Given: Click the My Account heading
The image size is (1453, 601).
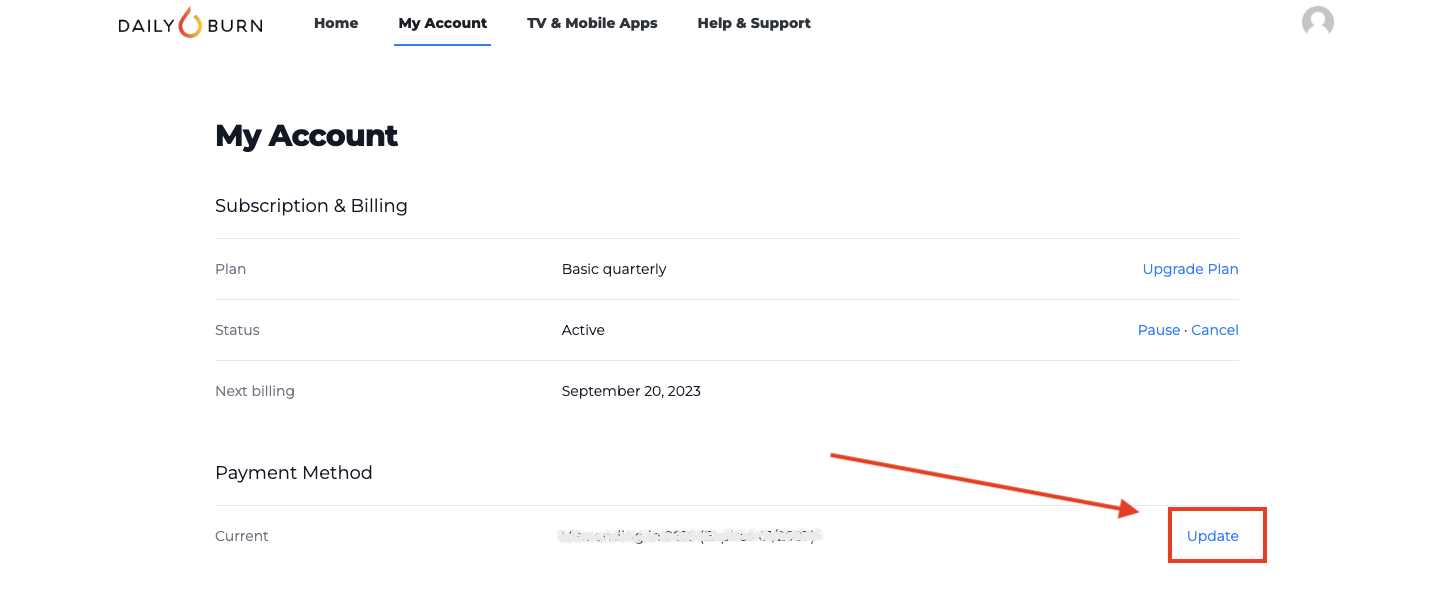Looking at the screenshot, I should pos(306,136).
